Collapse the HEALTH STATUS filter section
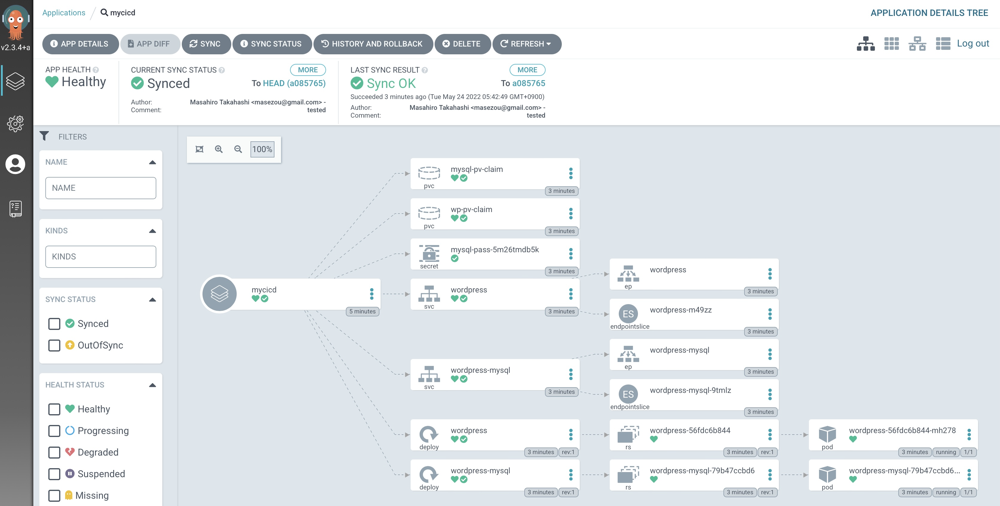Viewport: 1000px width, 506px height. [152, 385]
